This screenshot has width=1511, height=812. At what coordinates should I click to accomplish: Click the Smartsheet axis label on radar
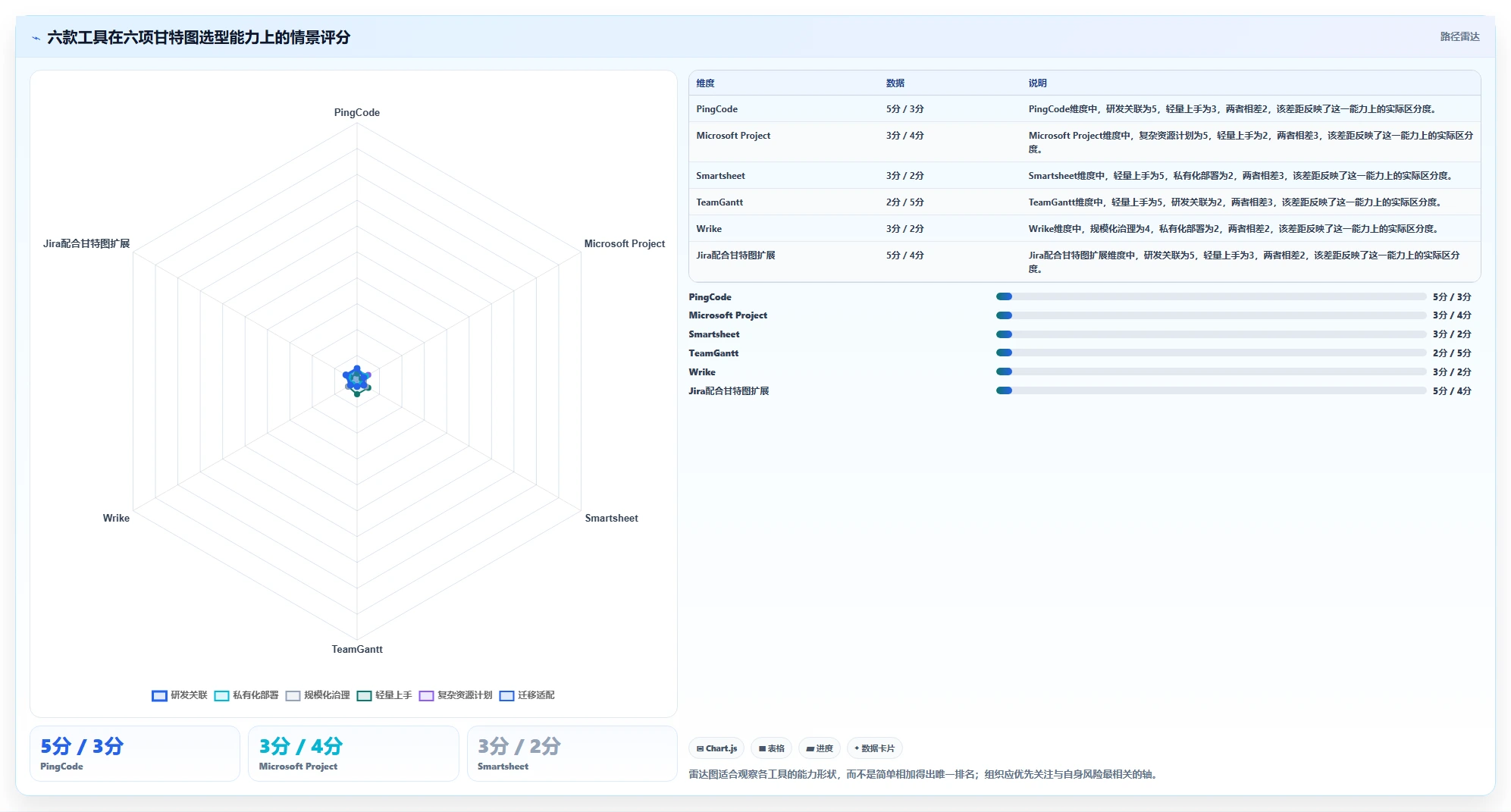point(611,518)
